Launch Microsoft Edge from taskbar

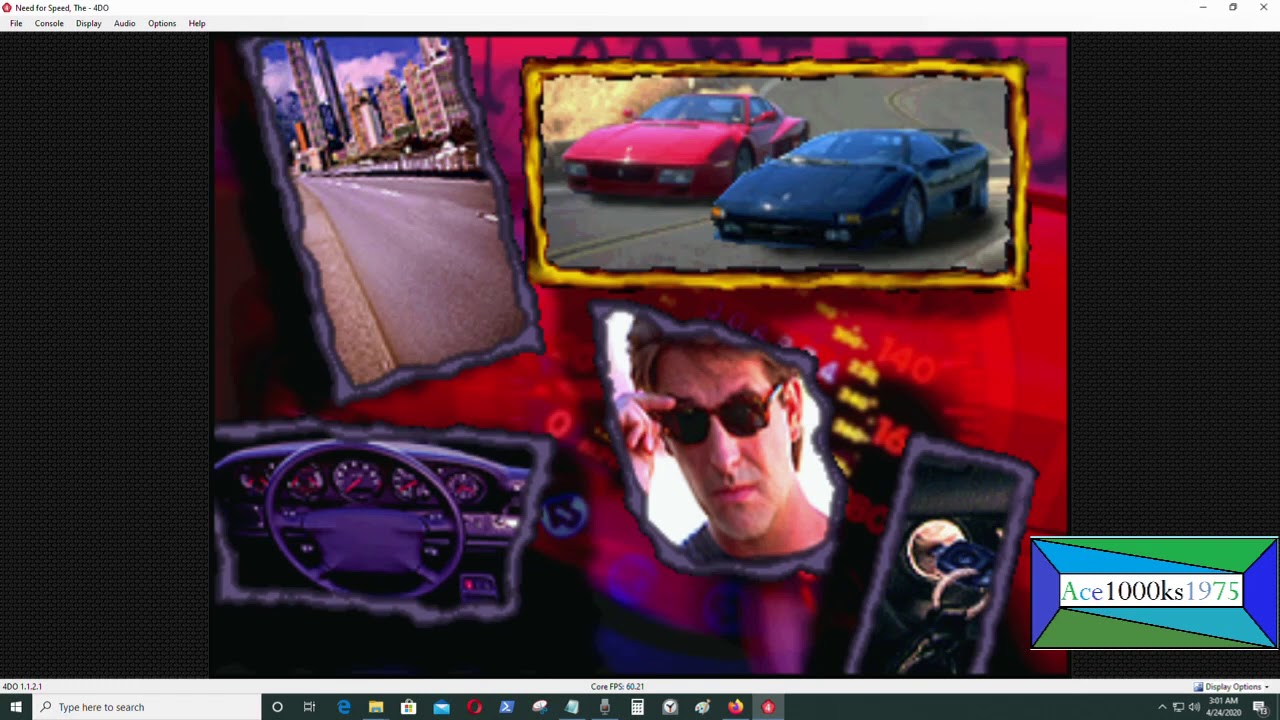pyautogui.click(x=343, y=707)
